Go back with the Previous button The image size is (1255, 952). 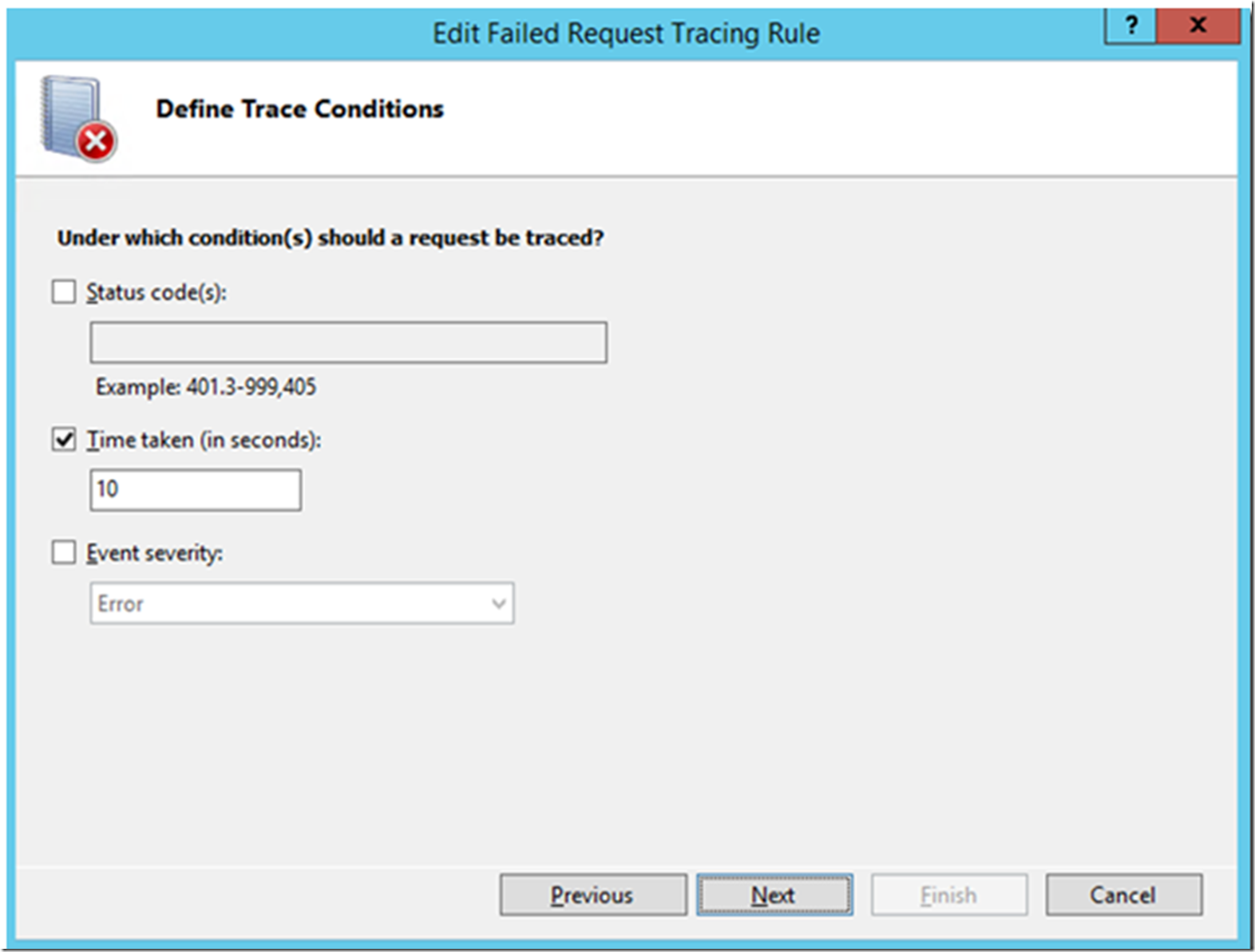592,895
